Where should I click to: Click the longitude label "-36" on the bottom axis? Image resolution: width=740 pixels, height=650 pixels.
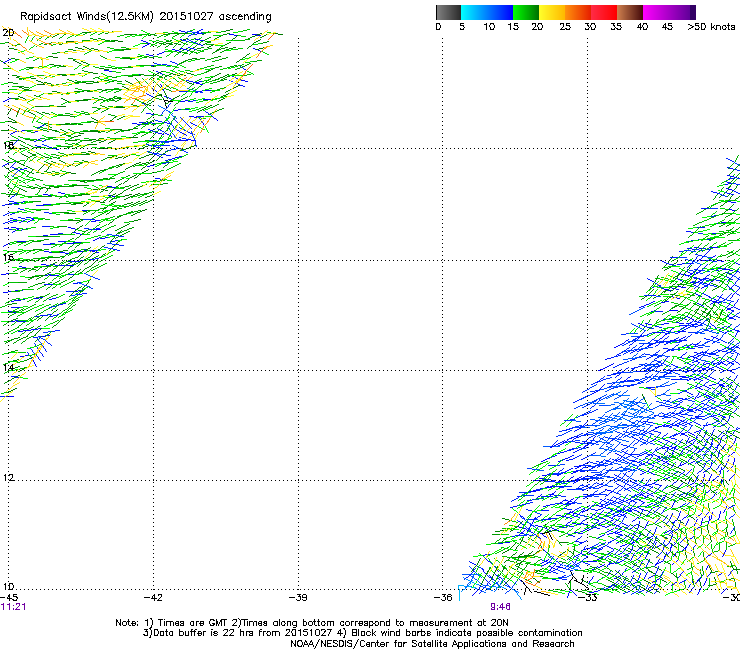click(x=443, y=598)
